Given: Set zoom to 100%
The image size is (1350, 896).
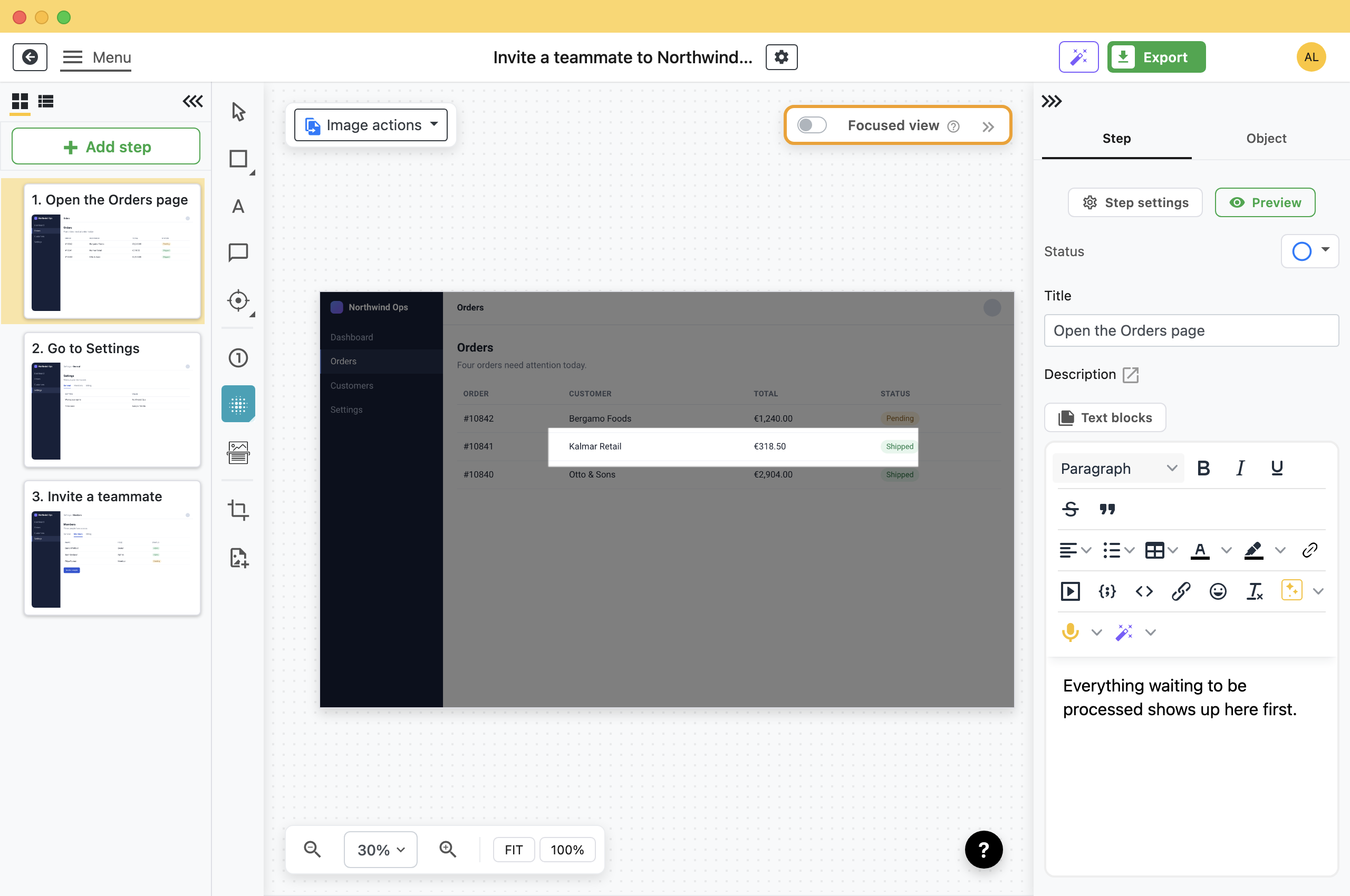Looking at the screenshot, I should [567, 850].
